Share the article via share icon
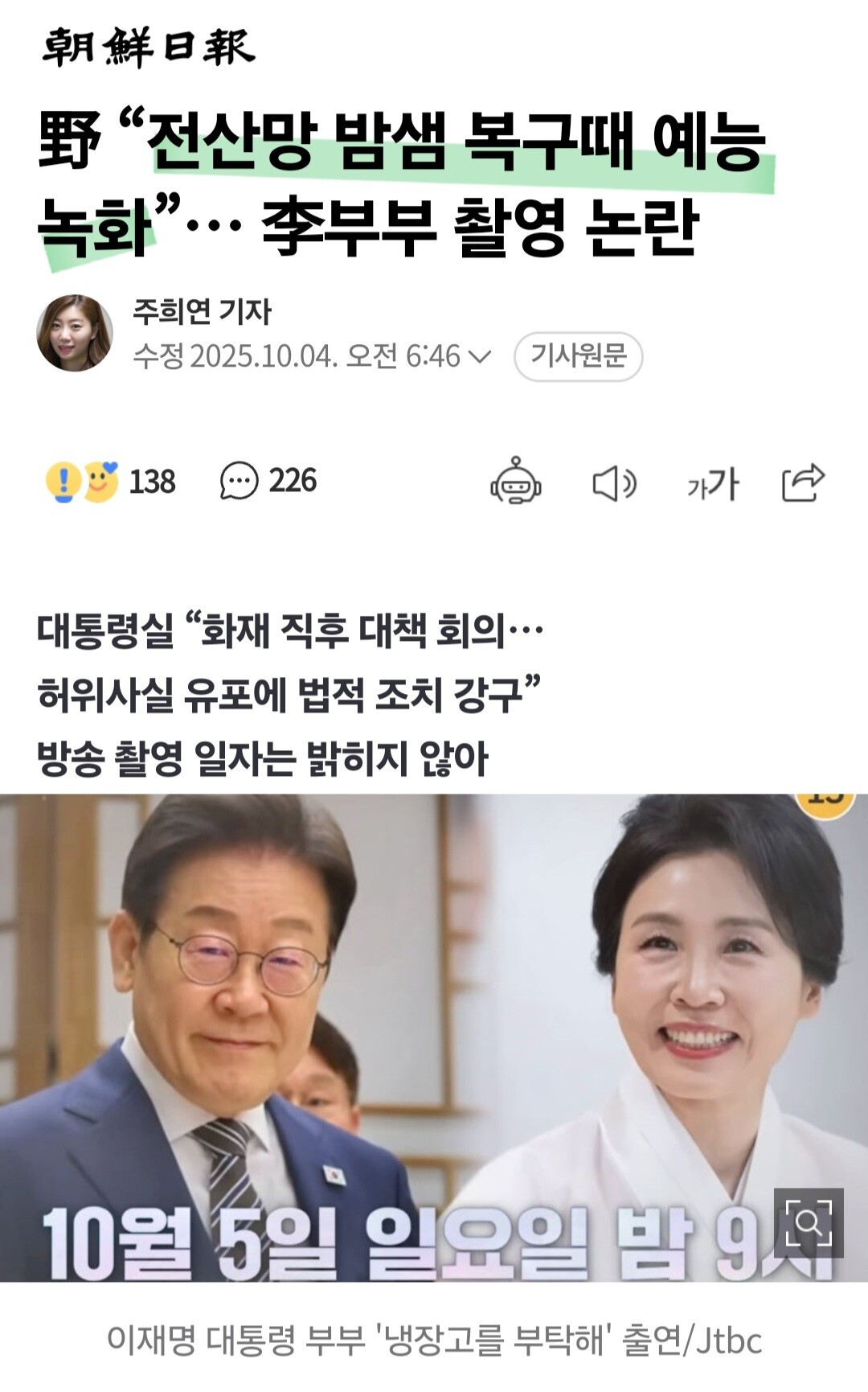Image resolution: width=868 pixels, height=1392 pixels. point(804,482)
